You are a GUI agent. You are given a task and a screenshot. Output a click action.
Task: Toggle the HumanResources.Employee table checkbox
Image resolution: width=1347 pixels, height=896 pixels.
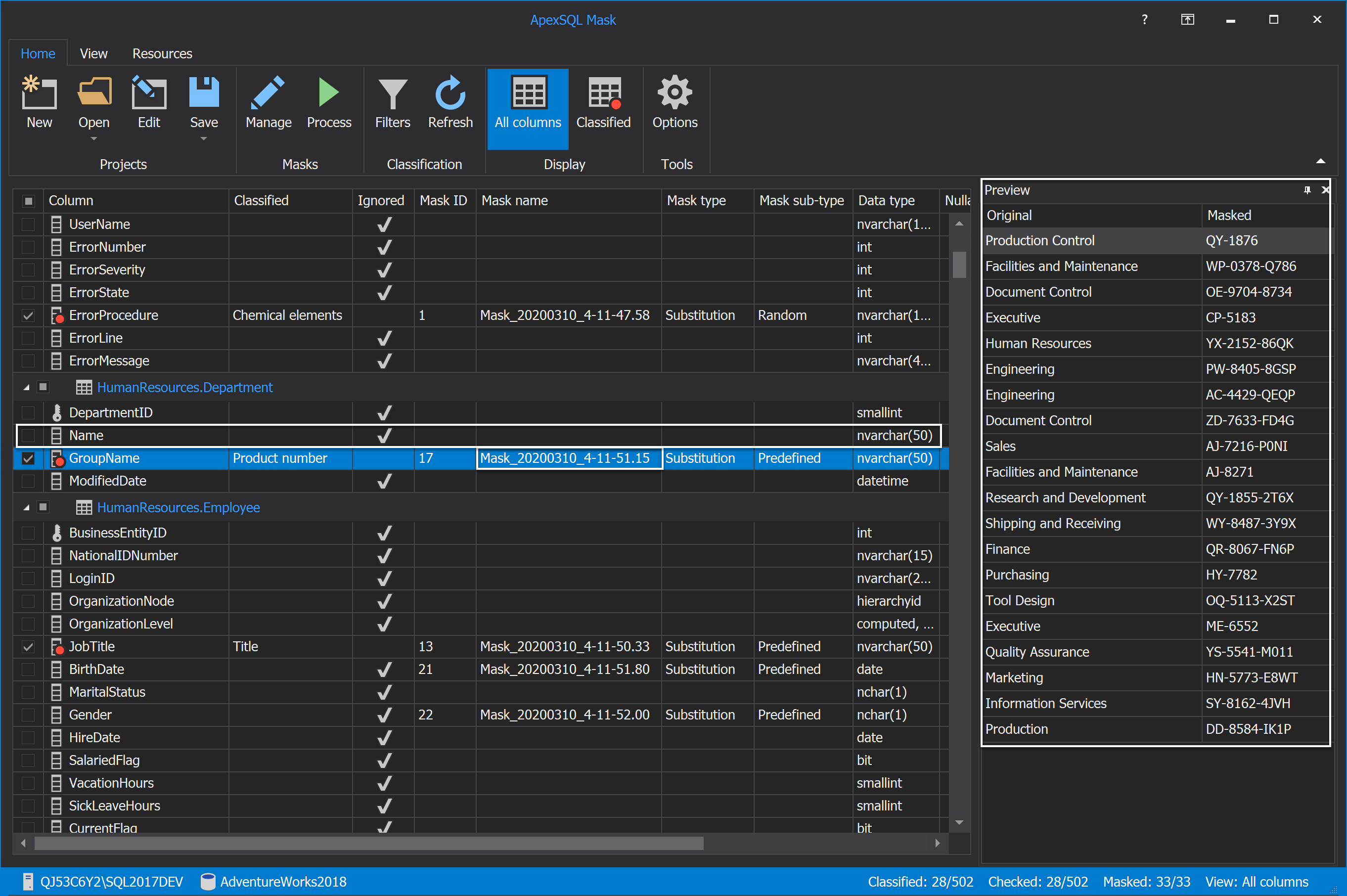point(43,507)
